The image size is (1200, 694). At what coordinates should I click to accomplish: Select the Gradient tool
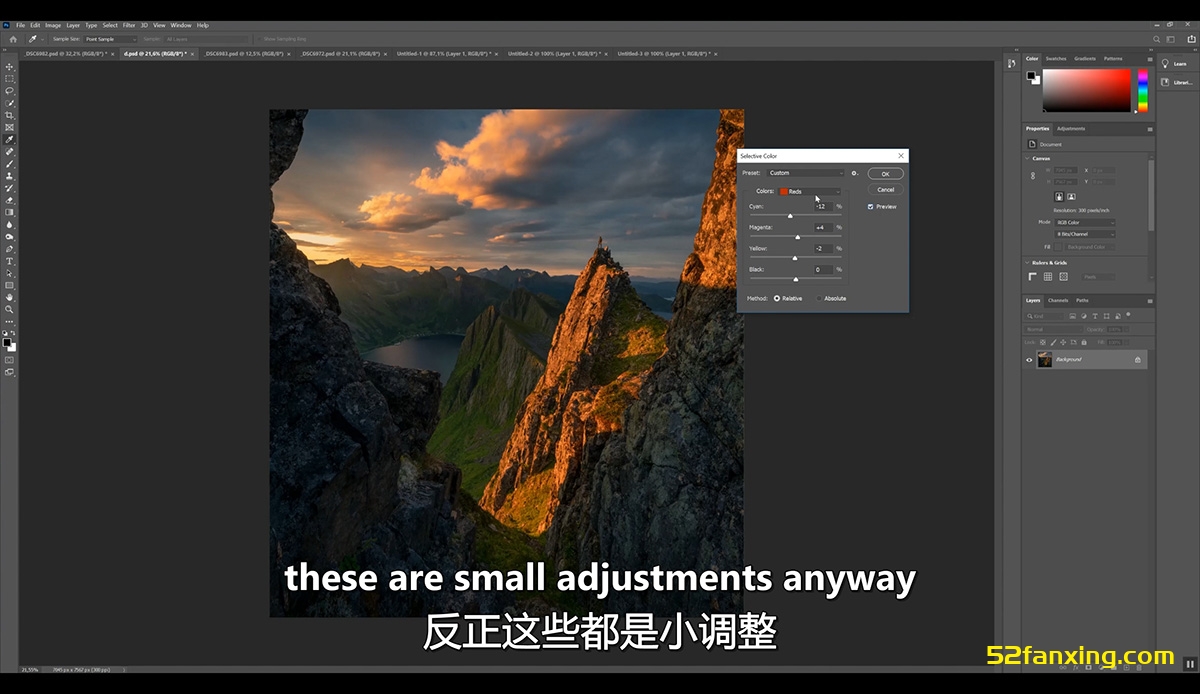[10, 212]
